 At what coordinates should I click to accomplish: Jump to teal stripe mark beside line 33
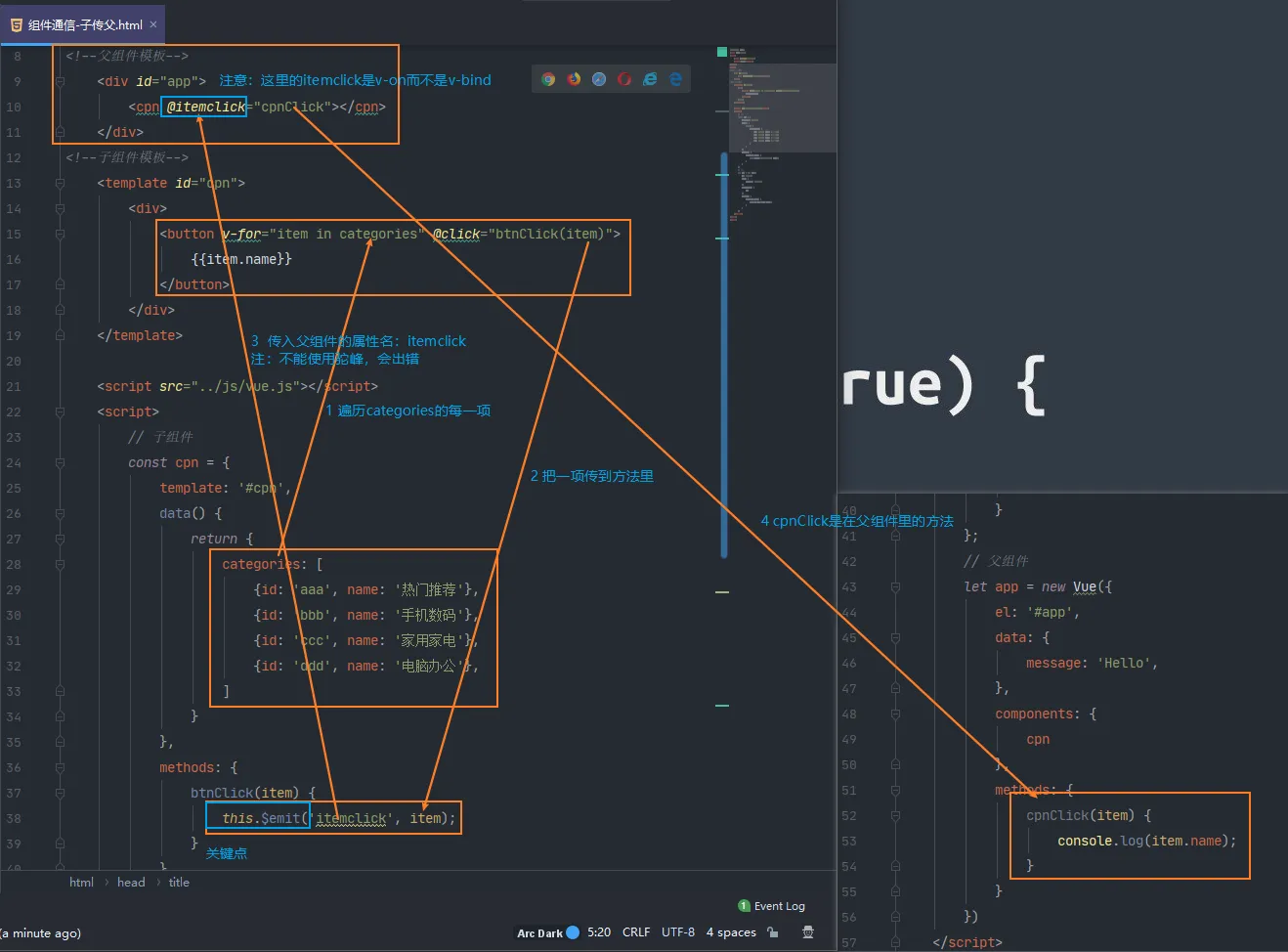(x=722, y=705)
